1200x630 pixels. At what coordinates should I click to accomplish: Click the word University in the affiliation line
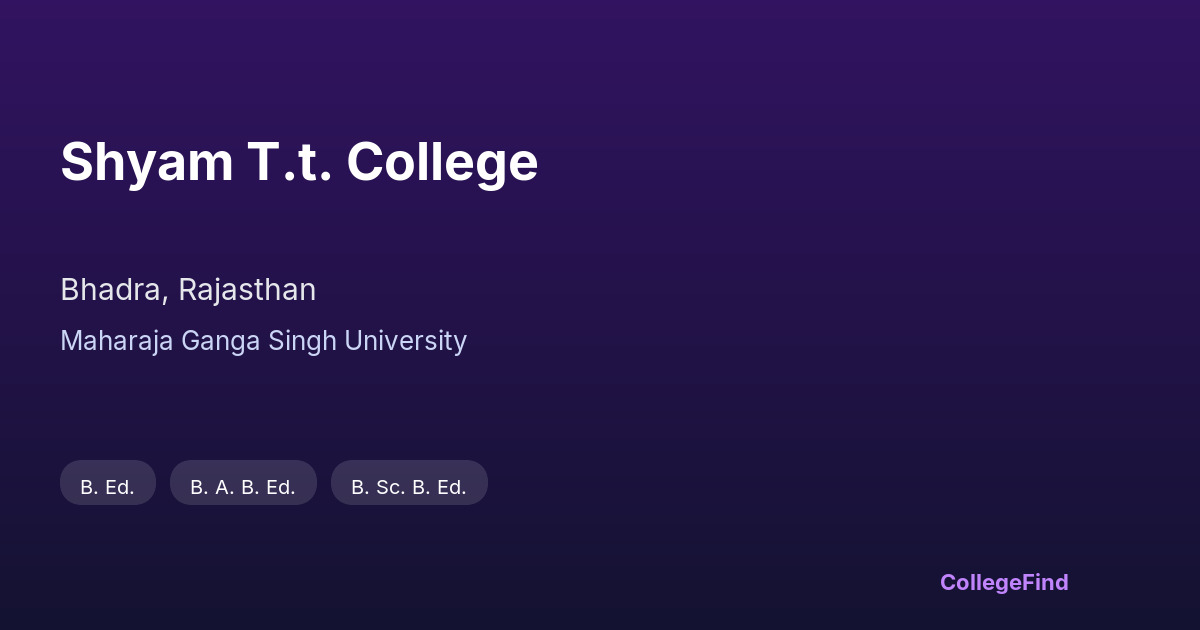click(x=405, y=341)
